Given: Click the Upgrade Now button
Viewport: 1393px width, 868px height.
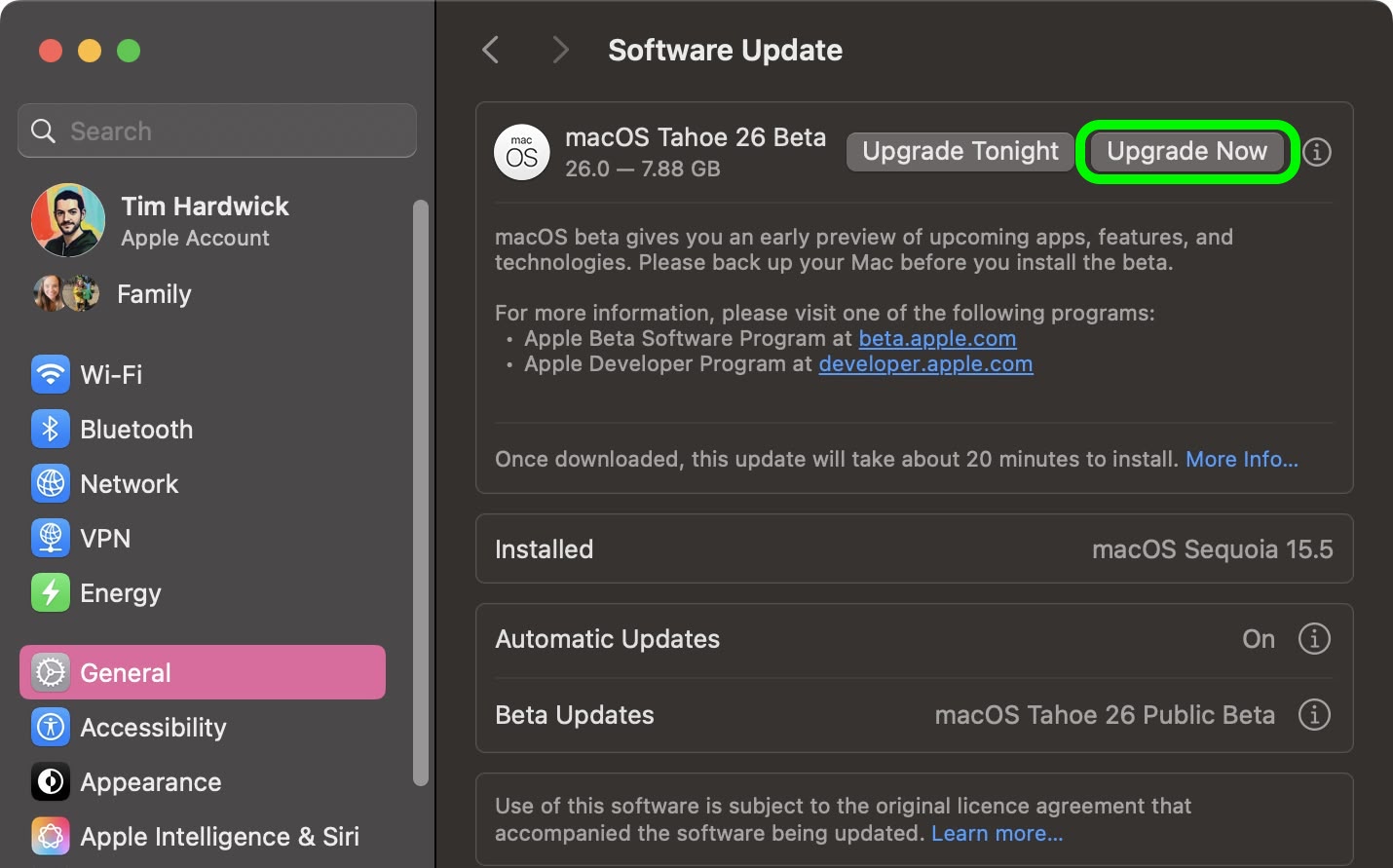Looking at the screenshot, I should pyautogui.click(x=1186, y=152).
